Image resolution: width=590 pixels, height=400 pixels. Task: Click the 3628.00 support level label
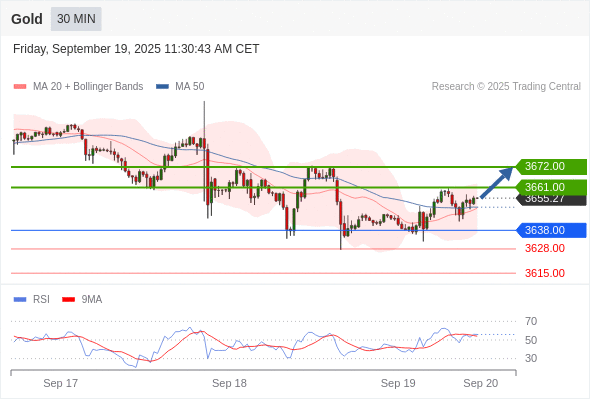pyautogui.click(x=544, y=248)
